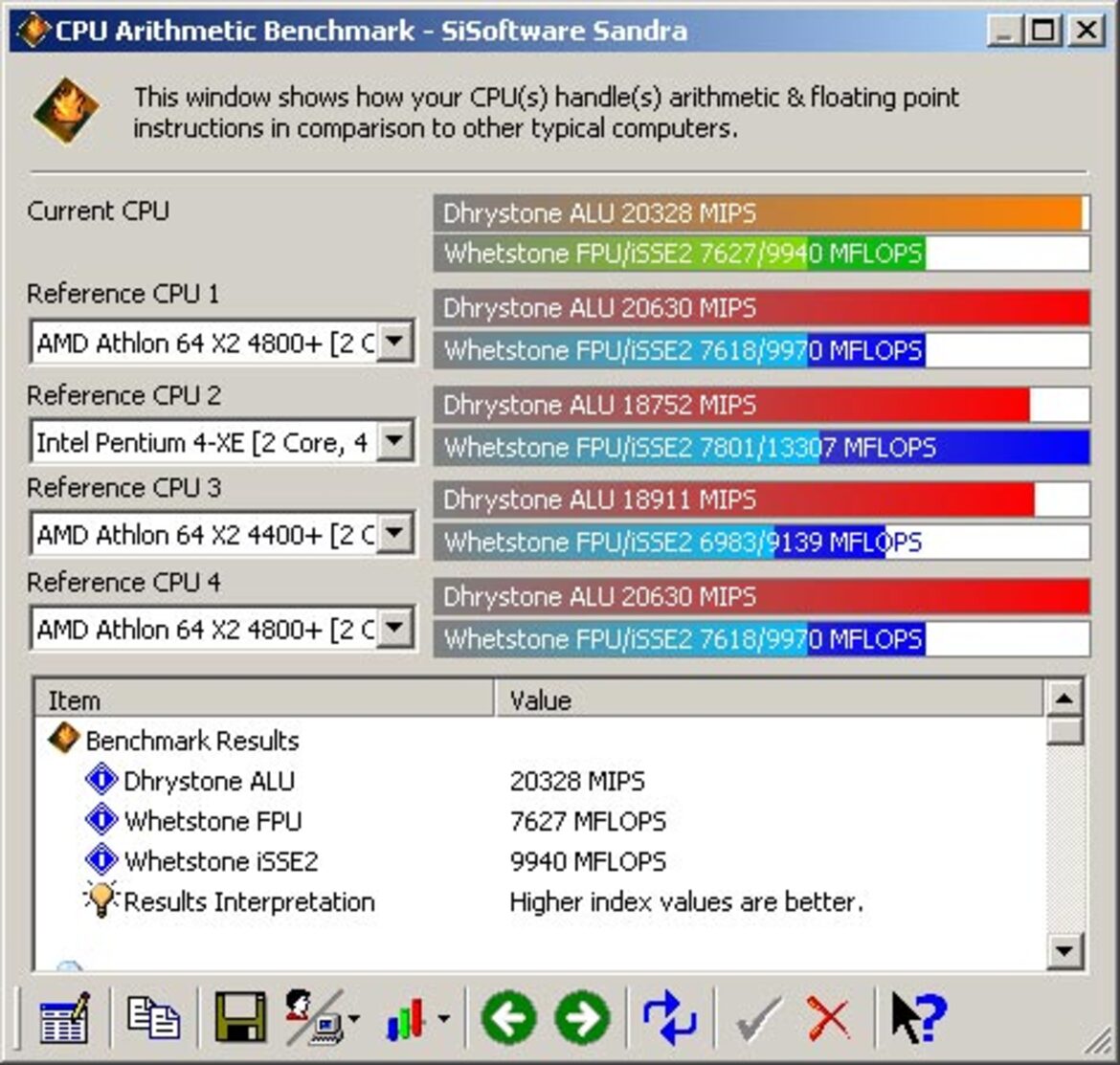Close the CPU Arithmetic Benchmark window
The image size is (1120, 1065).
pos(1086,31)
